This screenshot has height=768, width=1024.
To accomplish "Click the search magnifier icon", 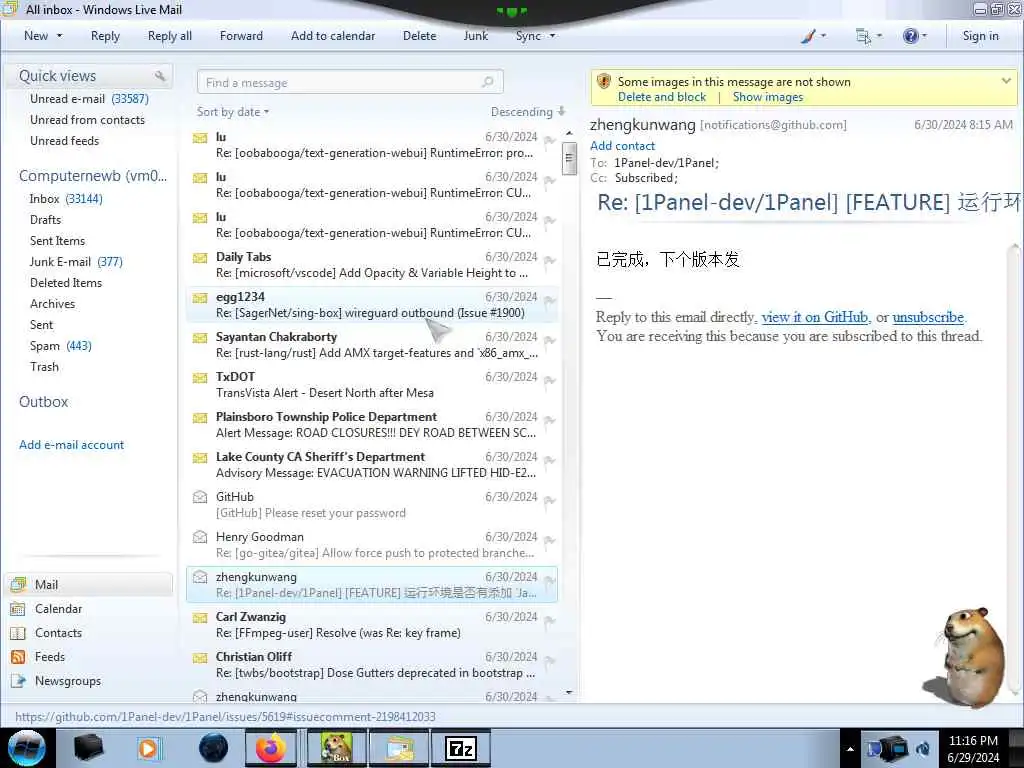I will pos(488,82).
